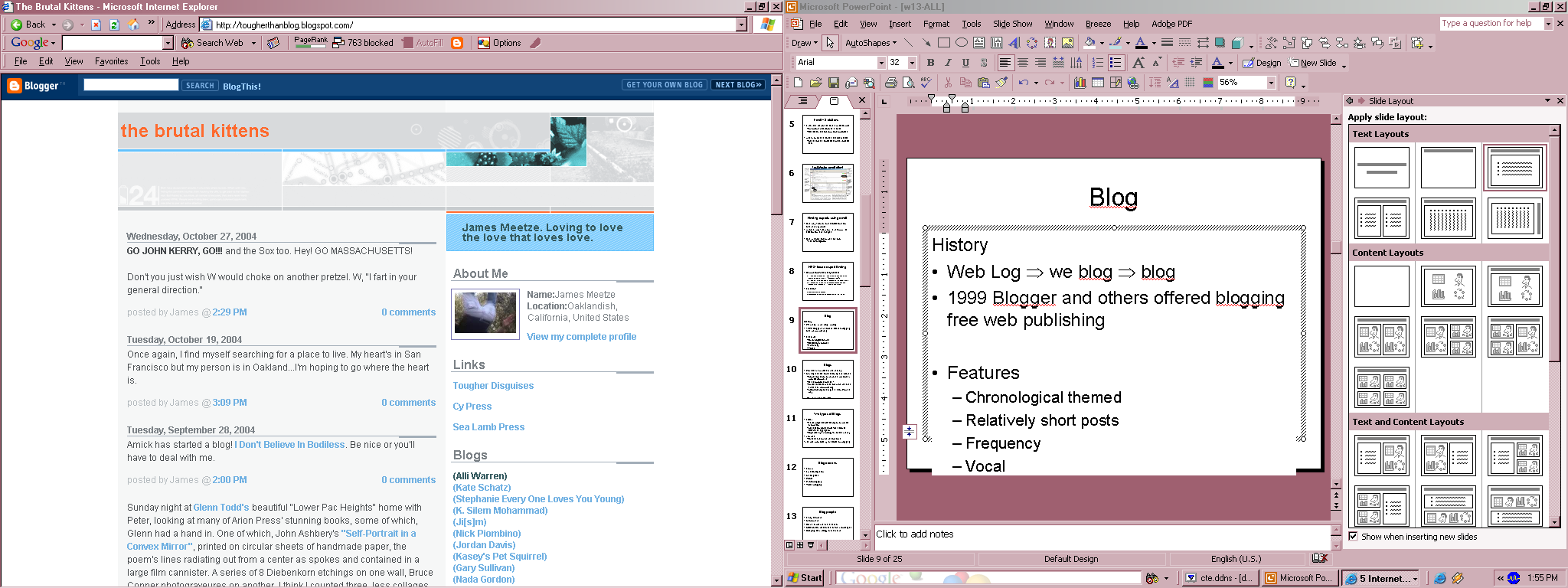Image resolution: width=1568 pixels, height=588 pixels.
Task: Click the Save icon in PowerPoint toolbar
Action: coord(834,83)
